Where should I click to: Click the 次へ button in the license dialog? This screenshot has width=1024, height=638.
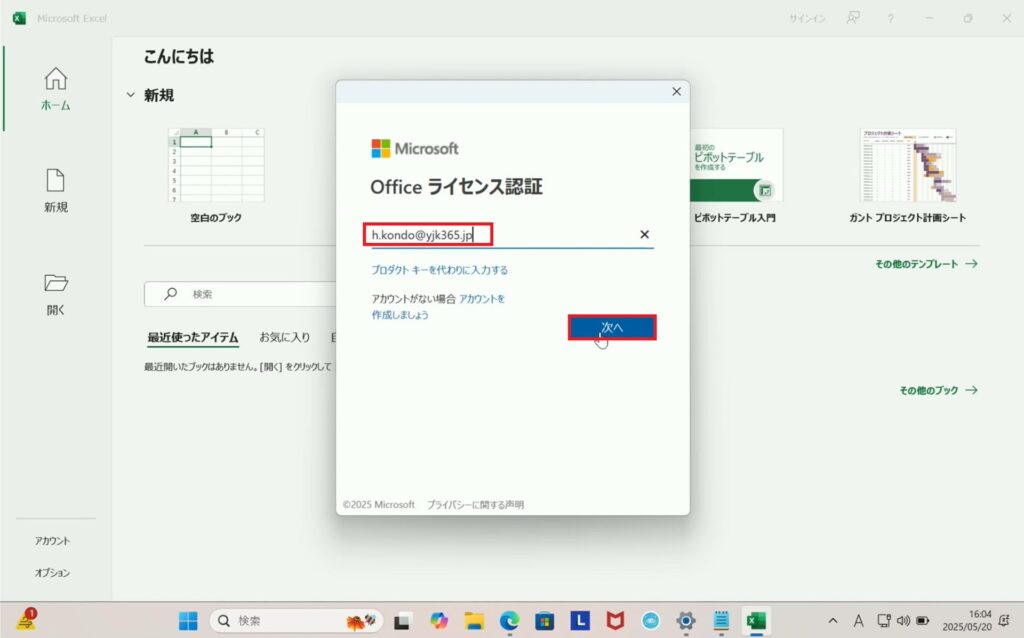(612, 327)
